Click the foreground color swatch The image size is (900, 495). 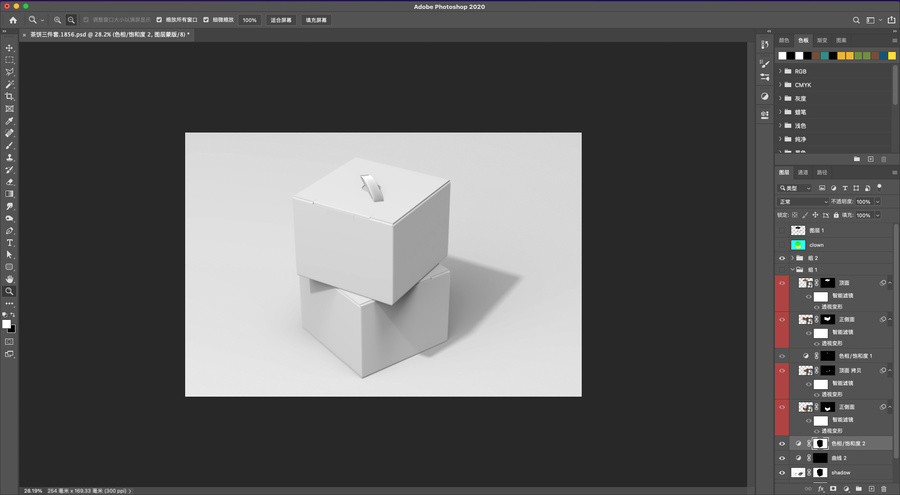[6, 324]
